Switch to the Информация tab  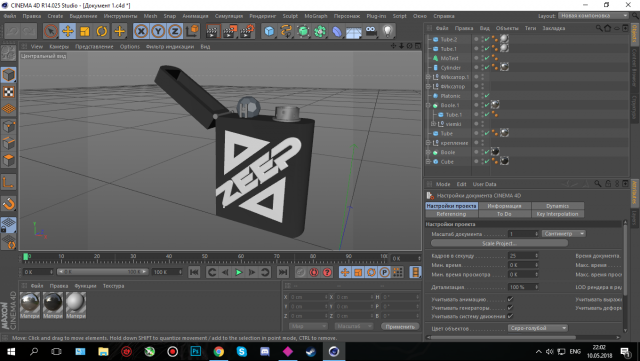504,206
